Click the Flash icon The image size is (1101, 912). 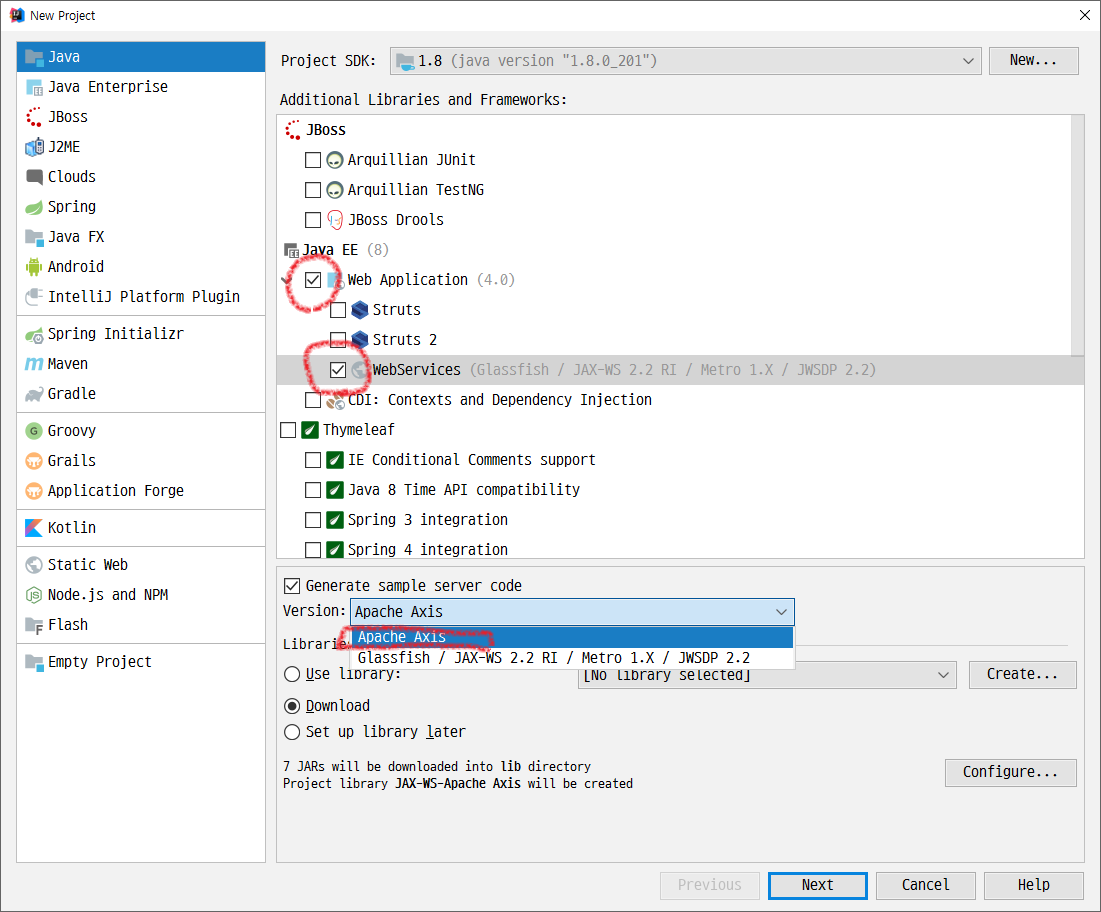[34, 625]
